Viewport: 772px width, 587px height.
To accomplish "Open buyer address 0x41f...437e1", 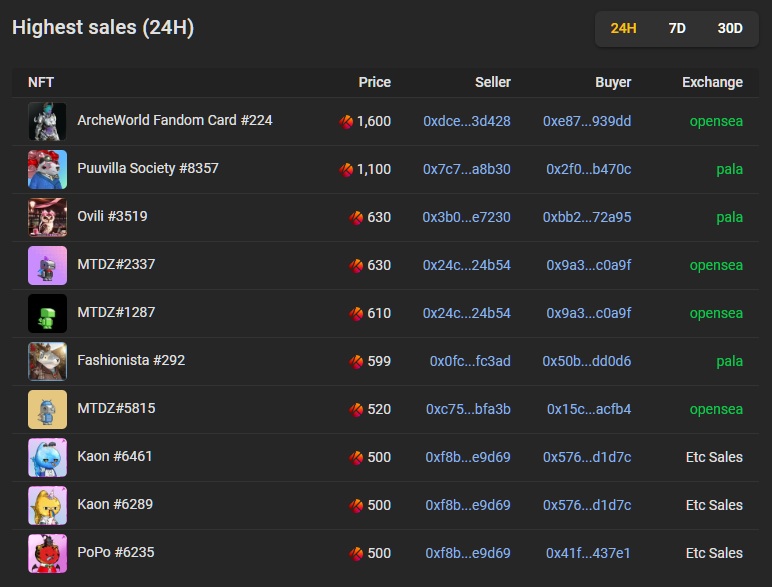I will click(x=588, y=554).
